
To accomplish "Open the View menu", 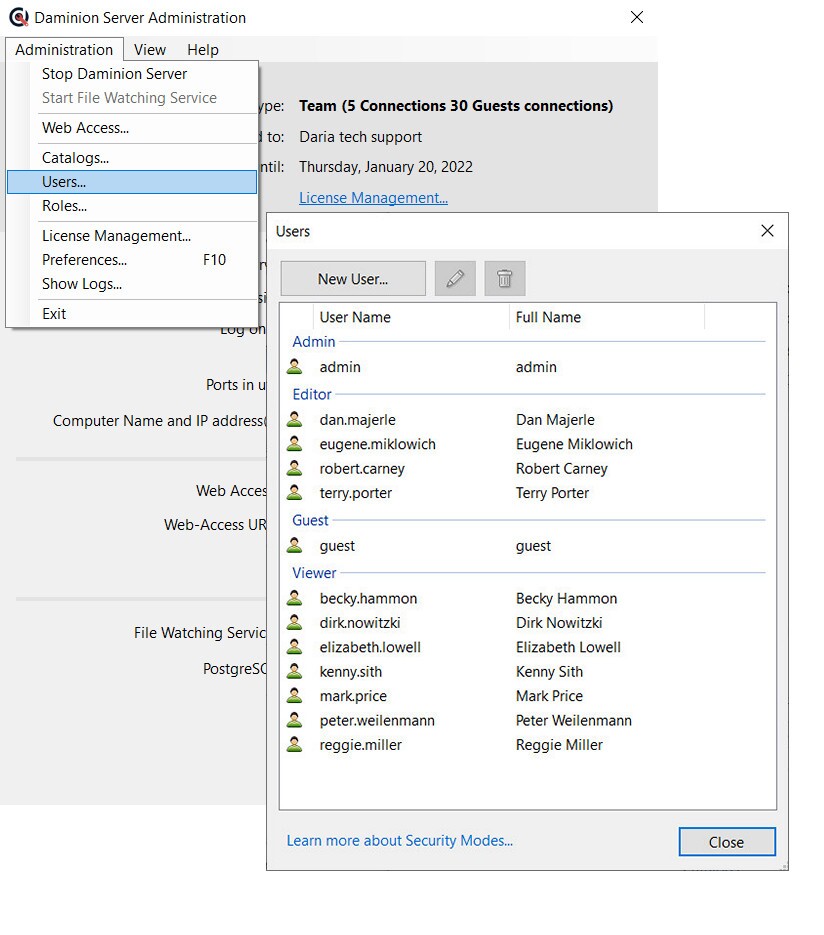I will click(150, 50).
